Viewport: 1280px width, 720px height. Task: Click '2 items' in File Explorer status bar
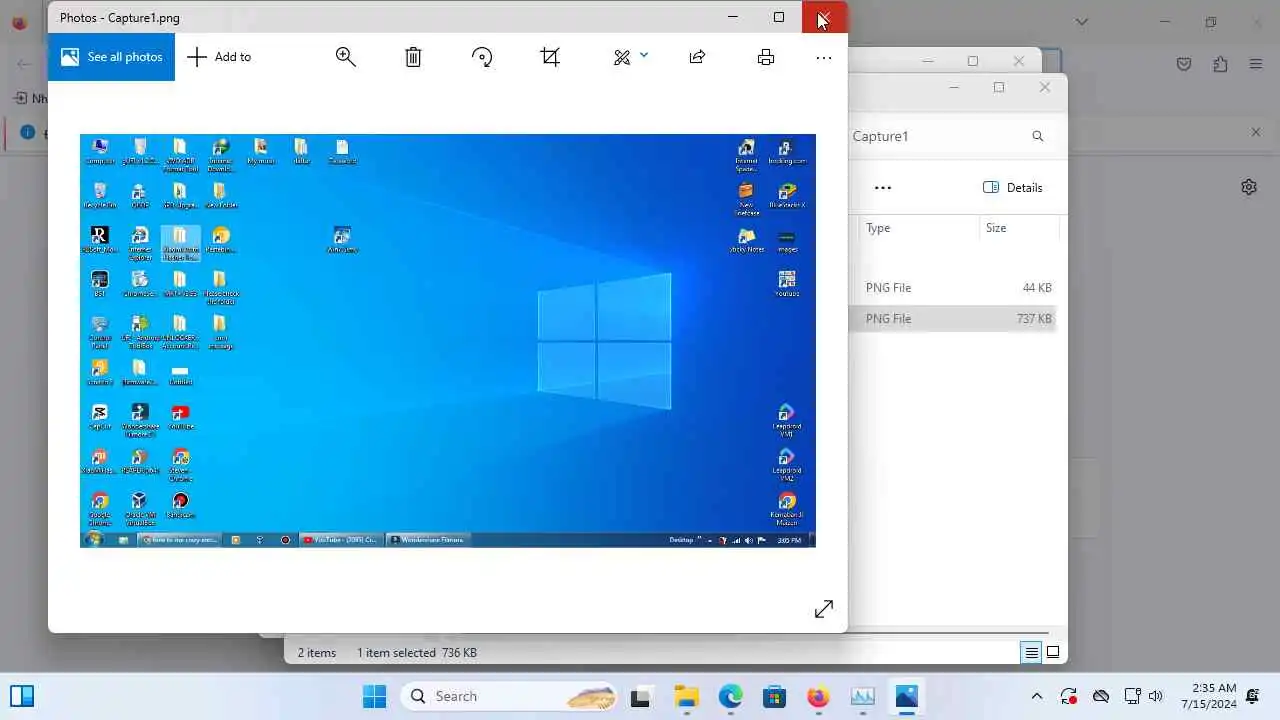coord(317,653)
